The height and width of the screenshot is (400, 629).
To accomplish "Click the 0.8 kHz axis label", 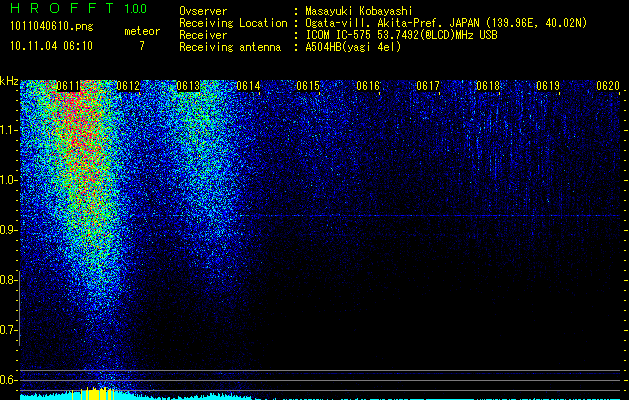I will [x=8, y=280].
